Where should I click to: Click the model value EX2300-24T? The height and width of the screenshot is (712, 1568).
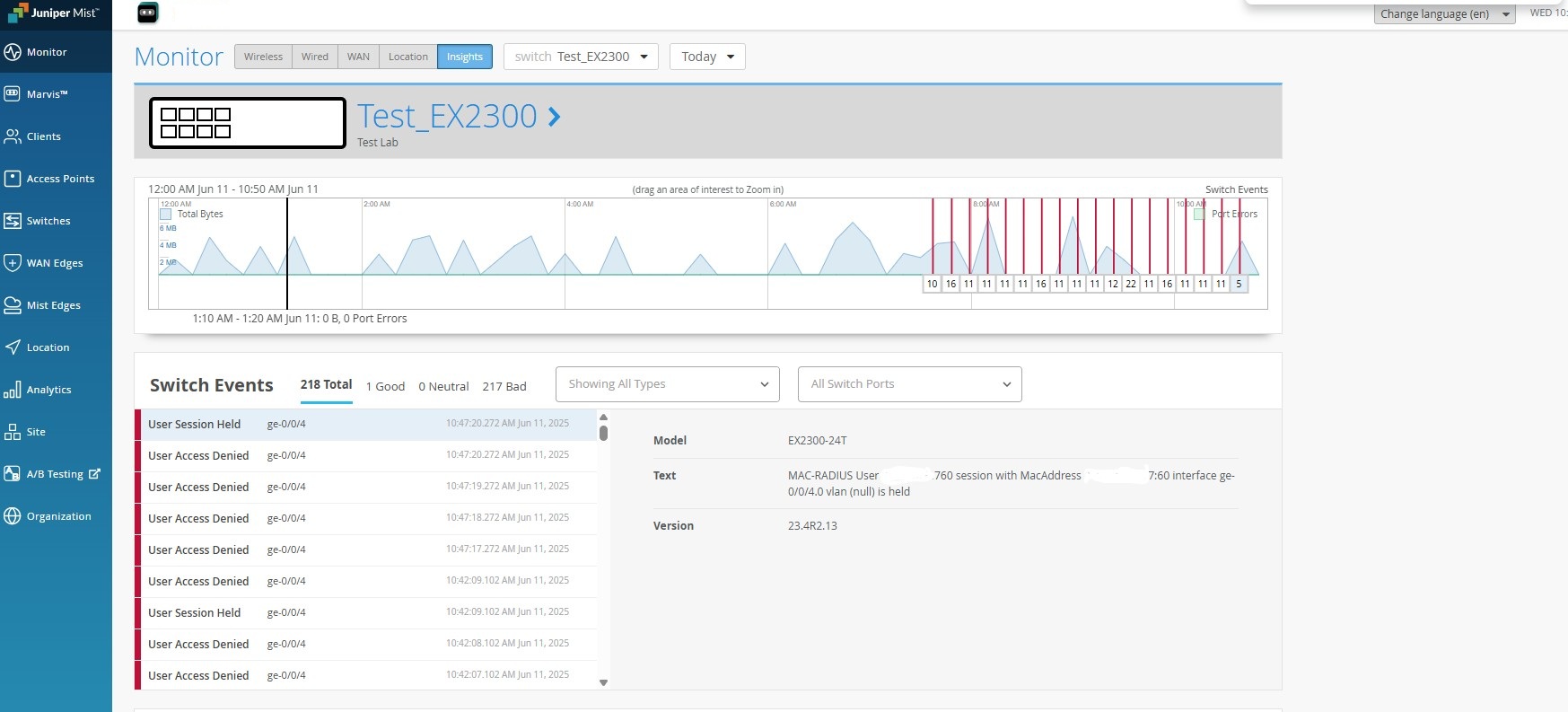[x=818, y=441]
